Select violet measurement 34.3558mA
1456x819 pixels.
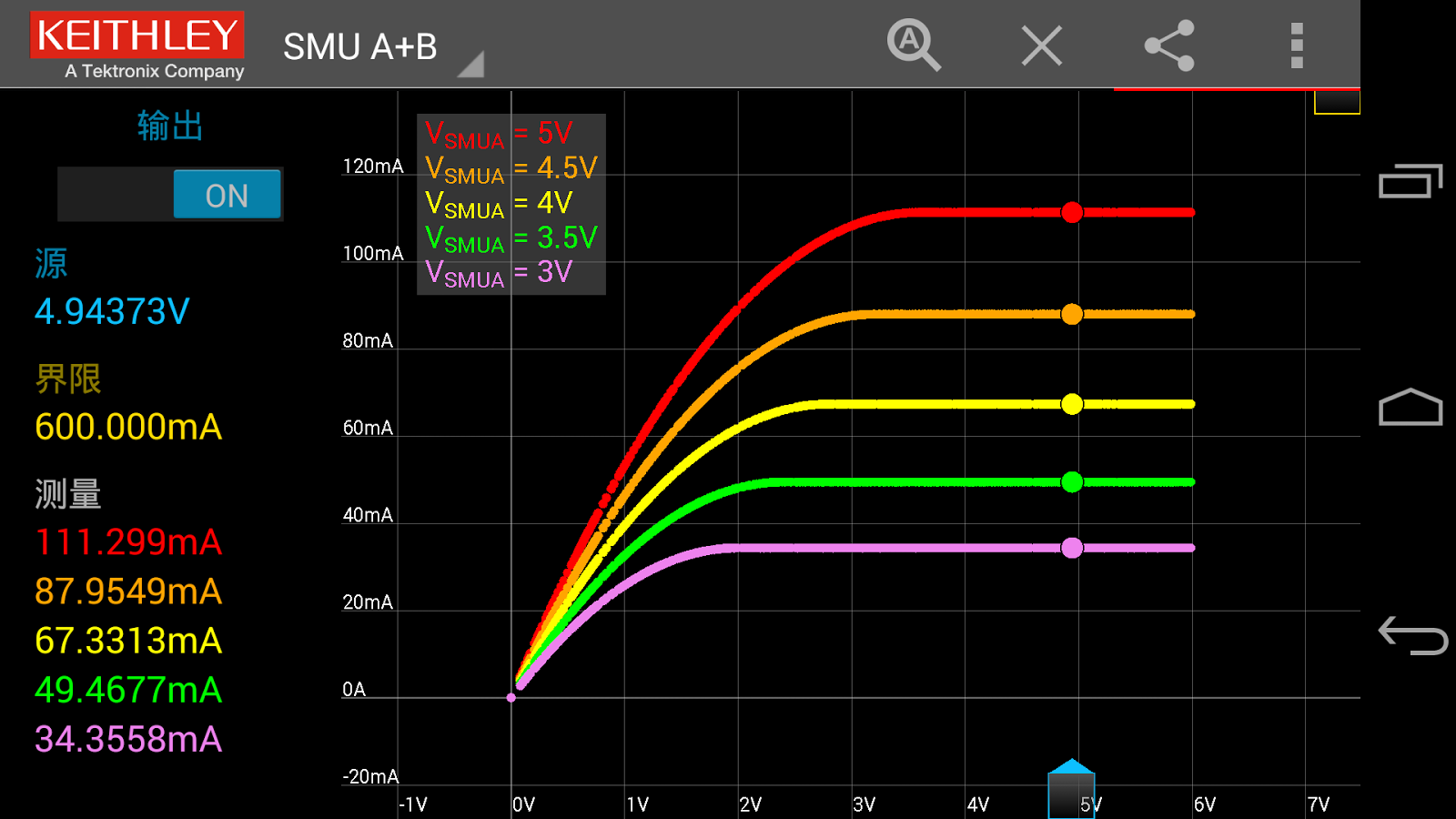point(128,739)
